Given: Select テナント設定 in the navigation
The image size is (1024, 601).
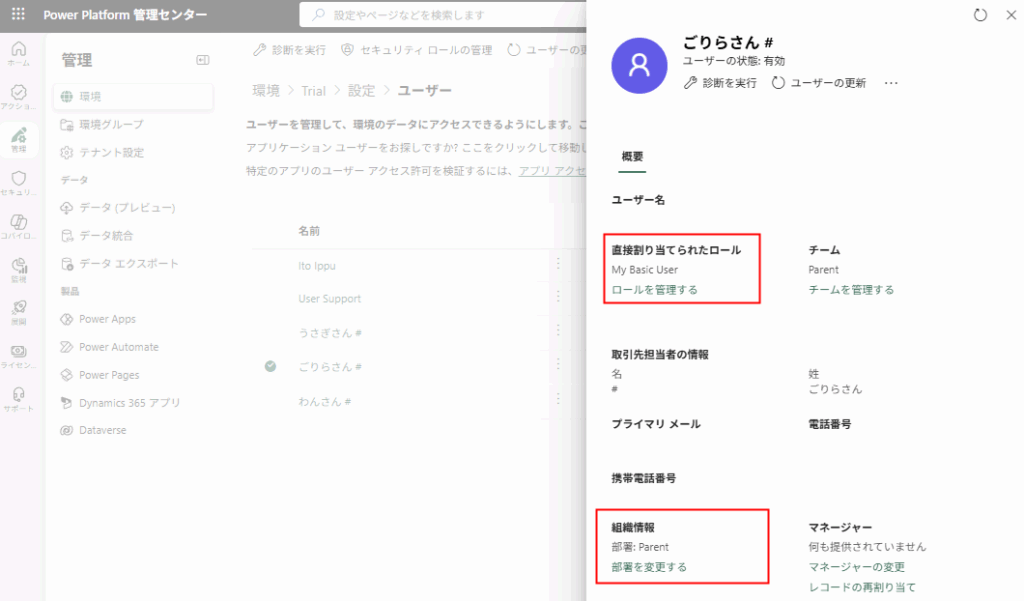Looking at the screenshot, I should pyautogui.click(x=111, y=152).
